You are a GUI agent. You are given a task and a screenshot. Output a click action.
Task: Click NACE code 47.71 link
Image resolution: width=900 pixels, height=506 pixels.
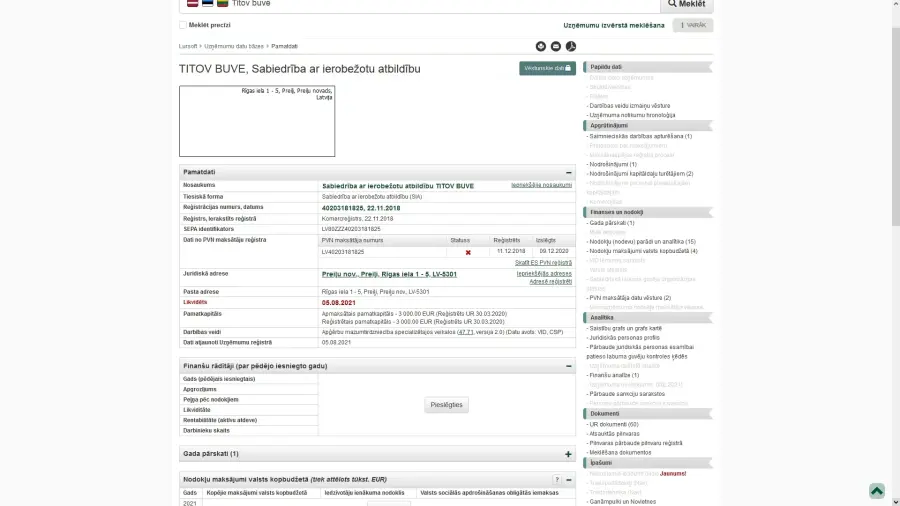[x=465, y=332]
